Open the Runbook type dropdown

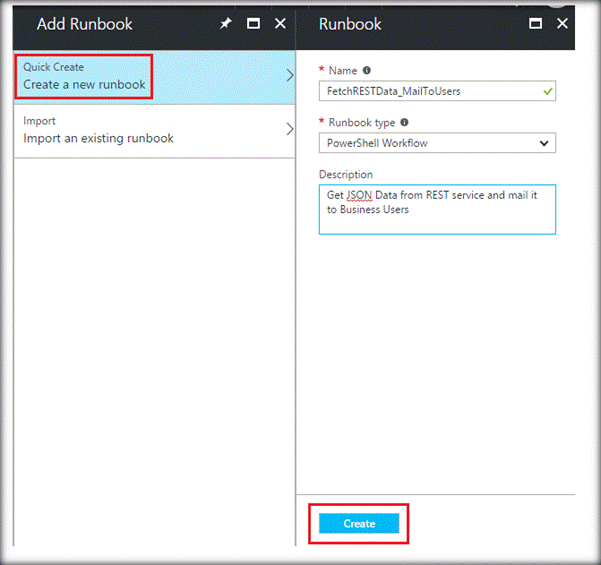tap(437, 143)
